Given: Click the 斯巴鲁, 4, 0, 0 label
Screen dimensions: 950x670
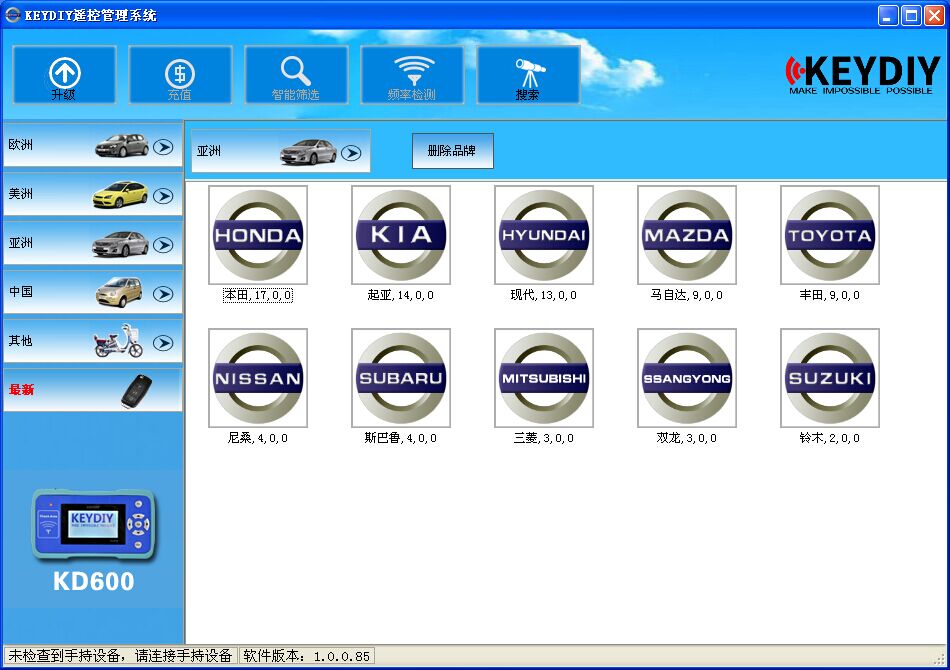Looking at the screenshot, I should point(401,439).
